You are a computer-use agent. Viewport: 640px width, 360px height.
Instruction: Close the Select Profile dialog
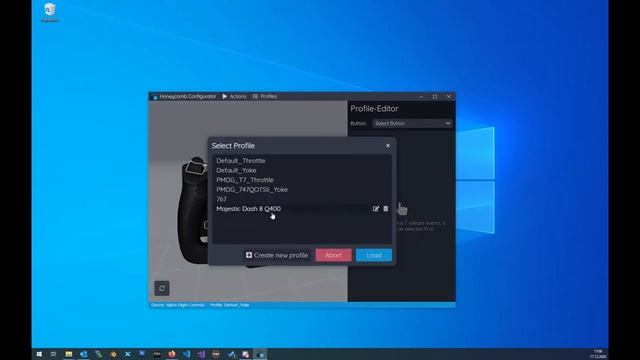point(388,145)
